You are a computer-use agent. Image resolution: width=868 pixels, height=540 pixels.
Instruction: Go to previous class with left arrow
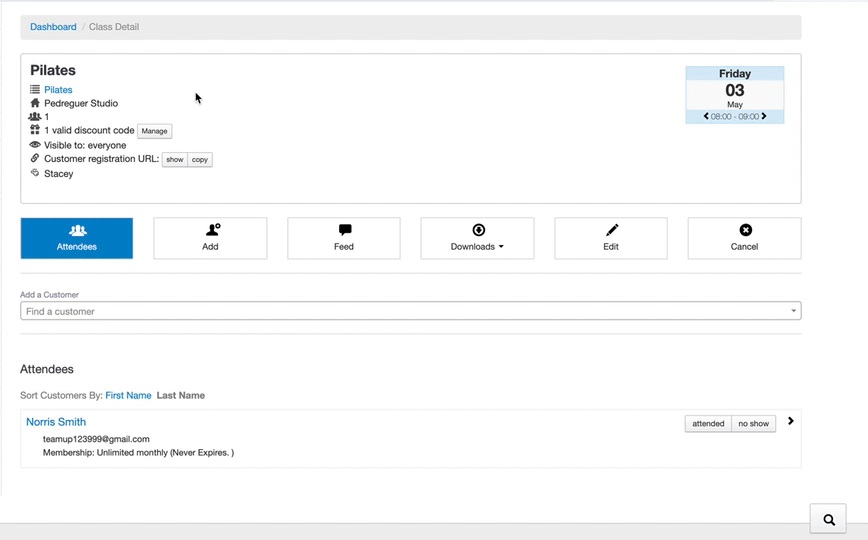706,117
